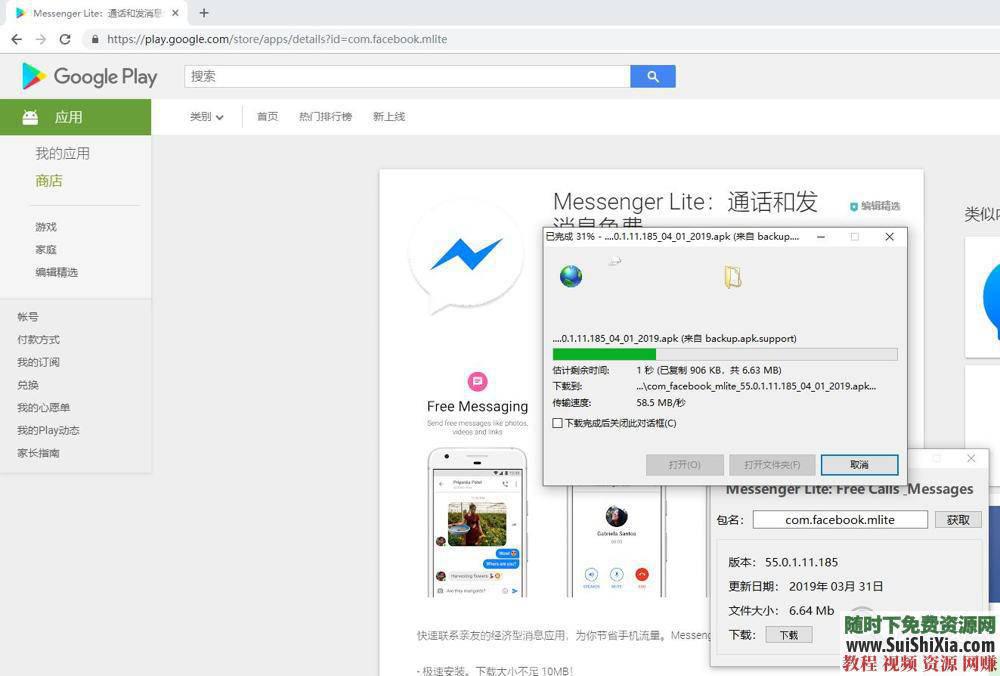Open the 类别 dropdown menu

click(203, 117)
